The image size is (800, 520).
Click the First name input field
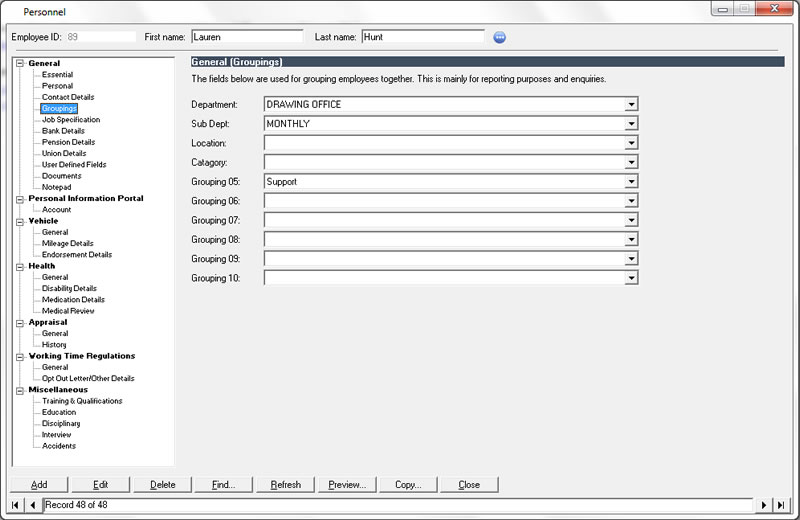click(246, 37)
